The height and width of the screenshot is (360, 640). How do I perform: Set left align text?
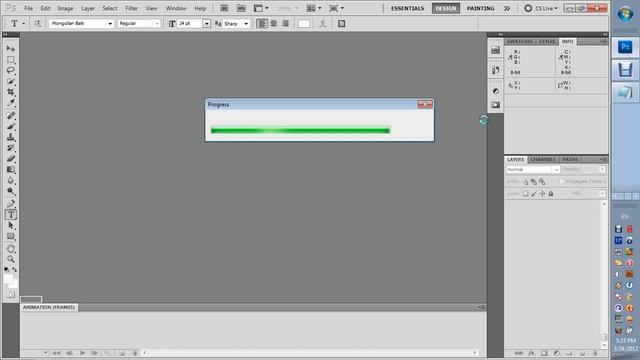point(262,24)
